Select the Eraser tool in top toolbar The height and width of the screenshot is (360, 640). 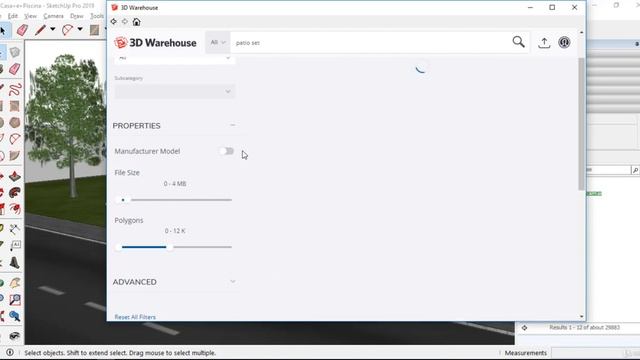22,30
